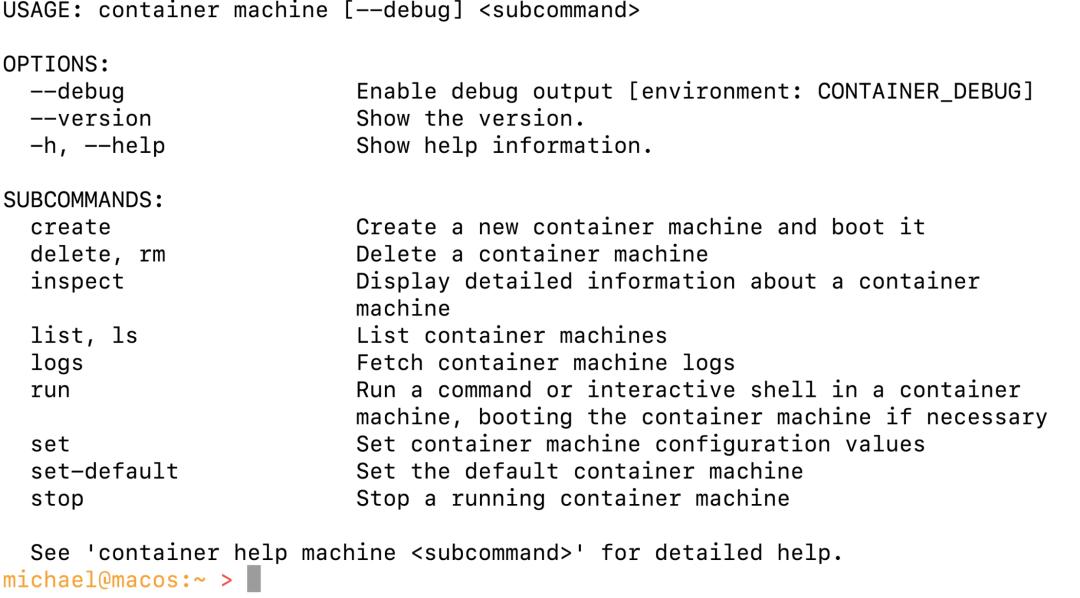Image resolution: width=1080 pixels, height=598 pixels.
Task: Click the 'delete, rm' subcommand entry
Action: point(98,254)
